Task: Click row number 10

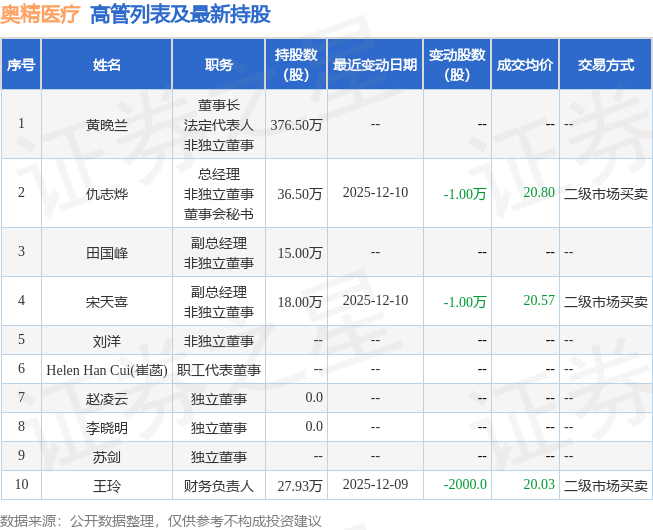Action: click(x=21, y=484)
